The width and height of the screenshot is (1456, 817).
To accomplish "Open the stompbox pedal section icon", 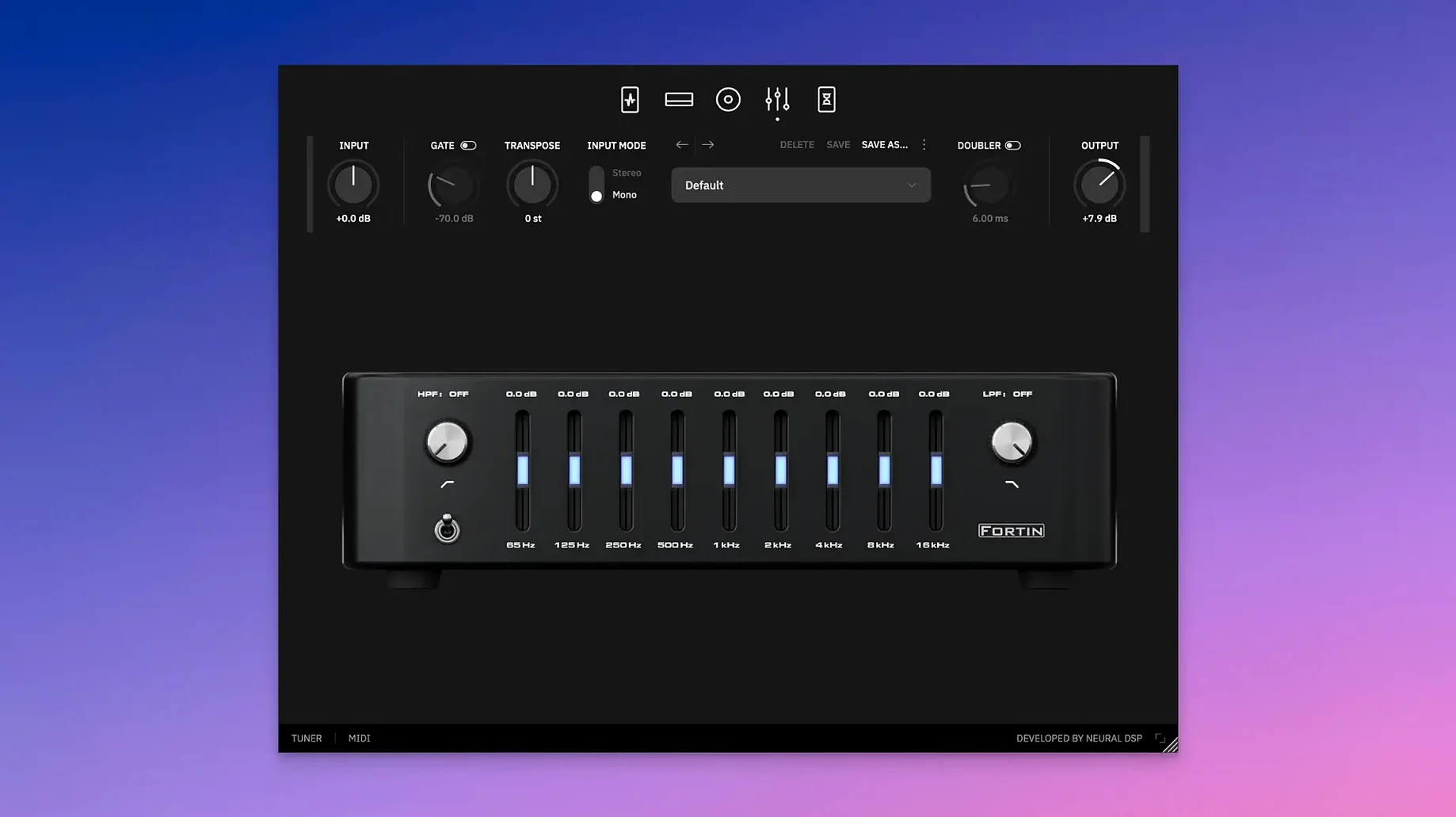I will click(630, 100).
